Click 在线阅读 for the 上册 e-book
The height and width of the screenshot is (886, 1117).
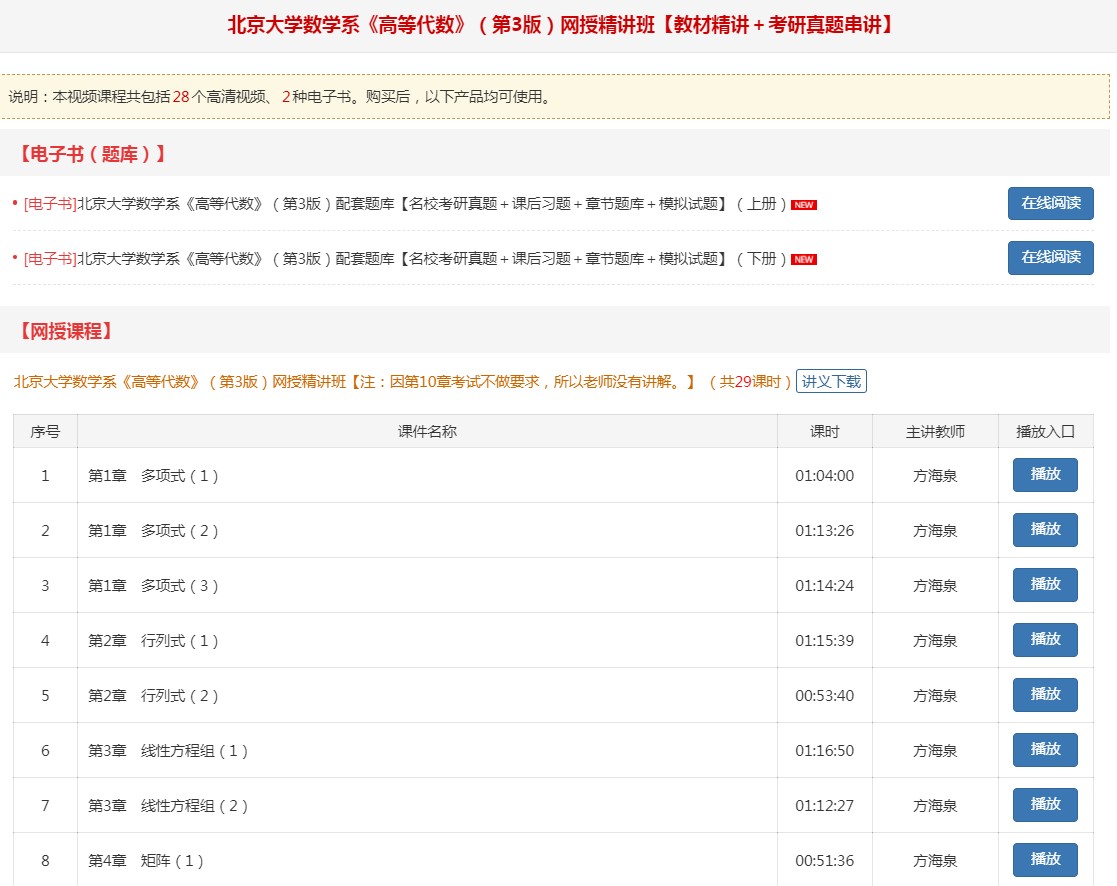(x=1050, y=204)
